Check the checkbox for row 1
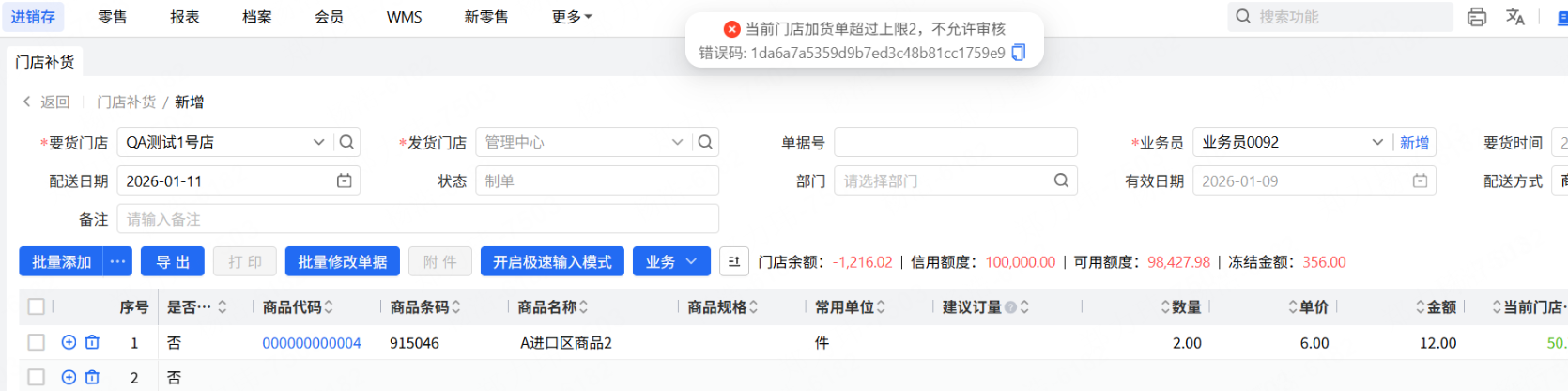This screenshot has height=391, width=1568. 37,342
